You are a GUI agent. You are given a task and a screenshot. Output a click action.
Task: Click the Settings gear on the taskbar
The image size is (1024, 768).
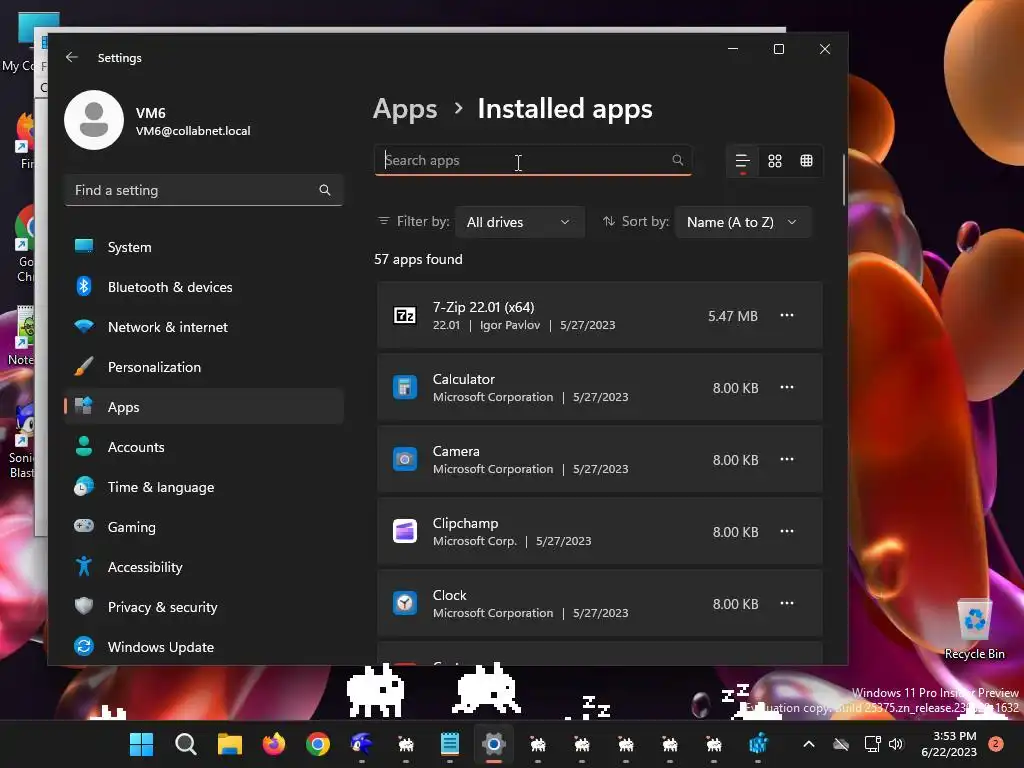click(494, 744)
